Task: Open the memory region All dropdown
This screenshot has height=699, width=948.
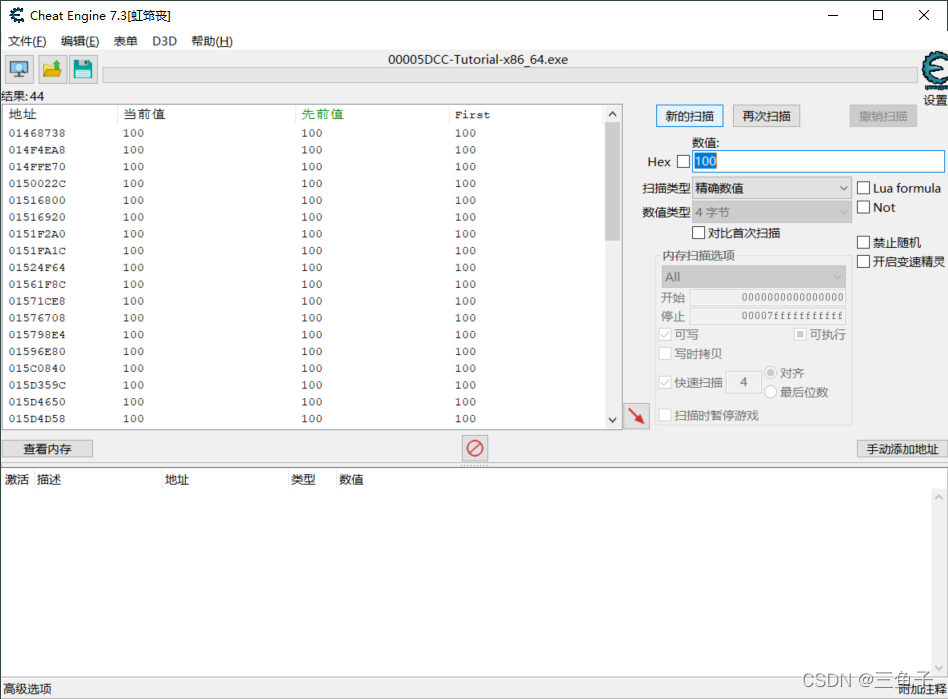Action: (x=753, y=277)
